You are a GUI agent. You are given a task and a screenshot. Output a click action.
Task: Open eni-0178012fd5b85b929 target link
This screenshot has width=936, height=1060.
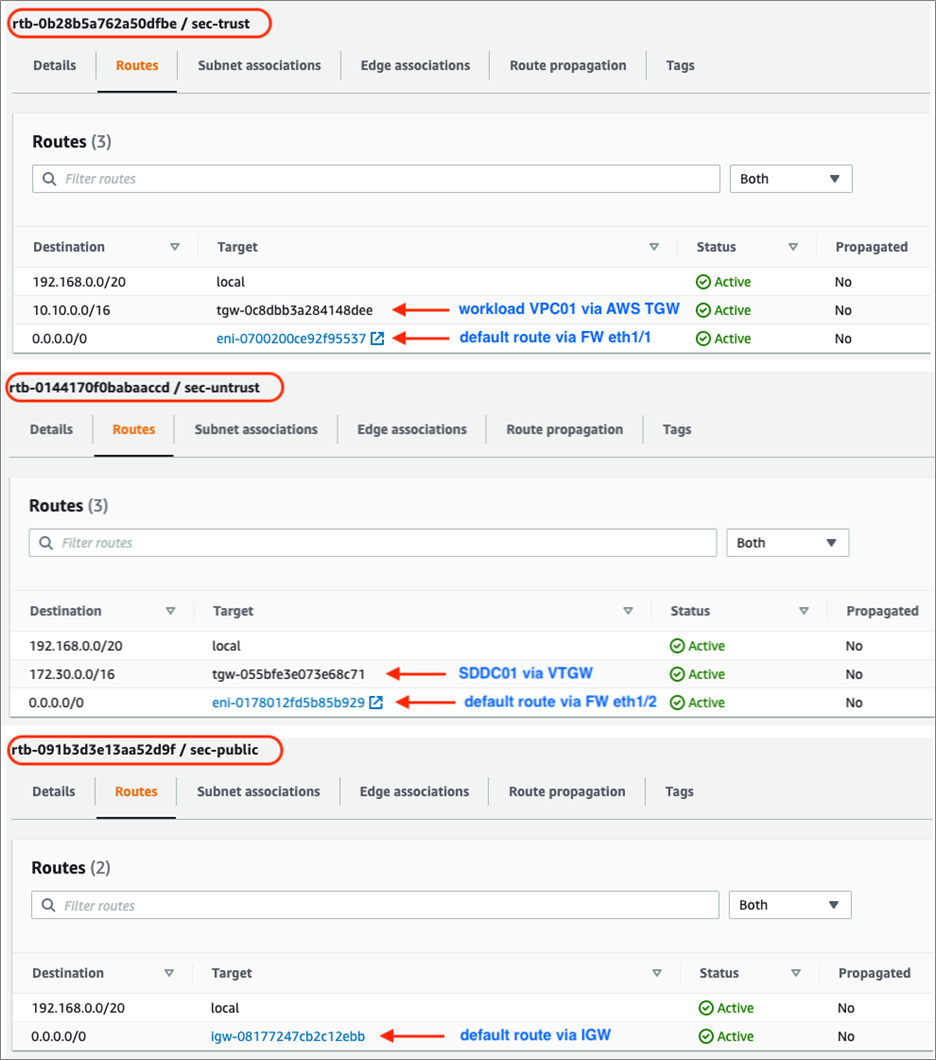289,703
